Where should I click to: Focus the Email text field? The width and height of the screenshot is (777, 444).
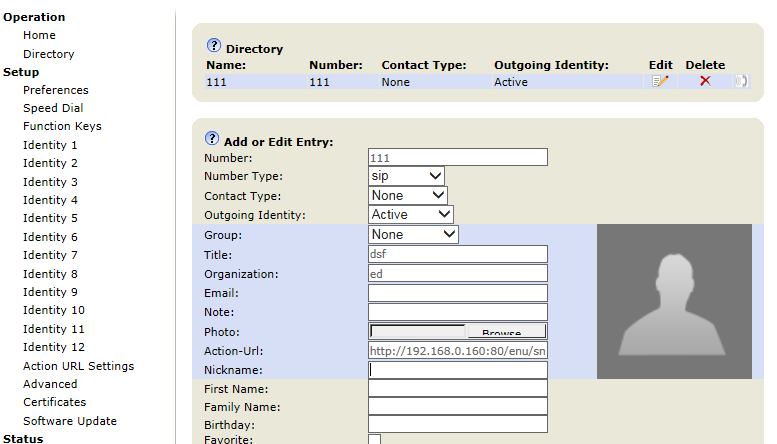[457, 293]
